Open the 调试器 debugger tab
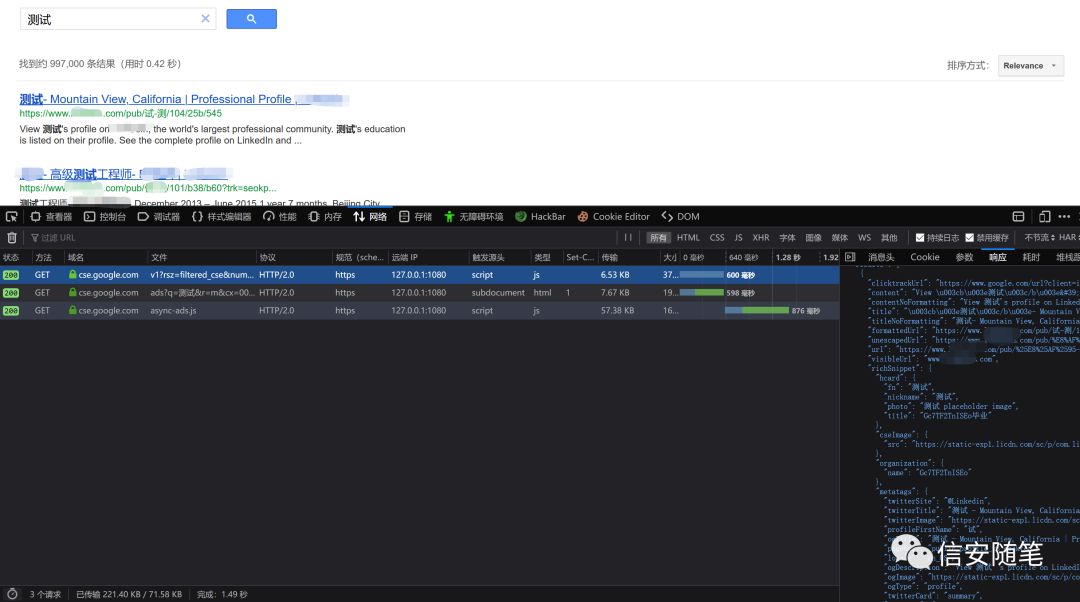The width and height of the screenshot is (1080, 602). (158, 217)
